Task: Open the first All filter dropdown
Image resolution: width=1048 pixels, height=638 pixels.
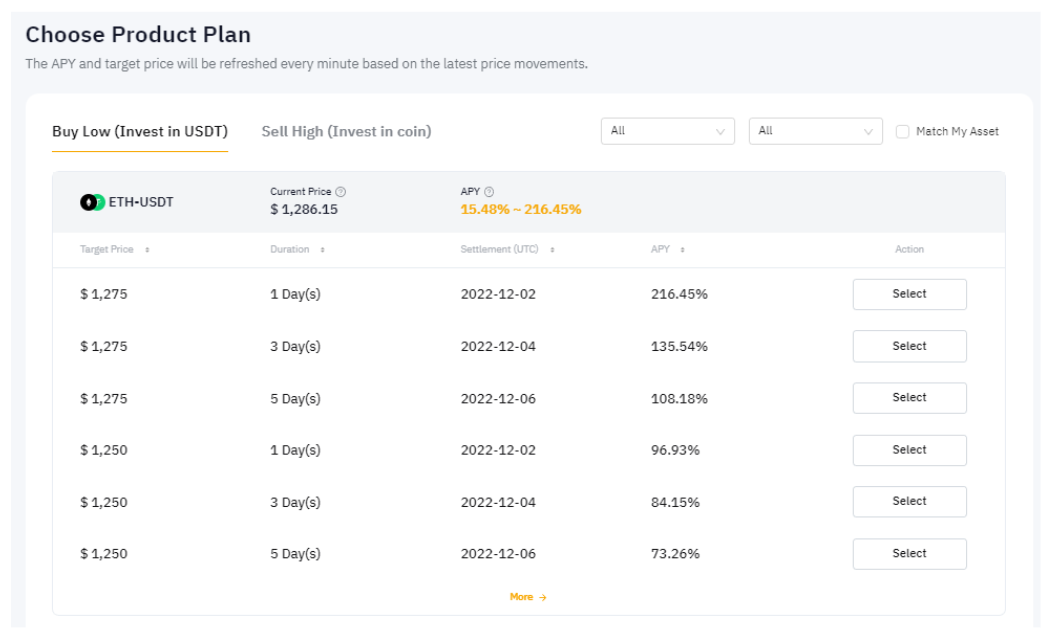Action: tap(670, 131)
